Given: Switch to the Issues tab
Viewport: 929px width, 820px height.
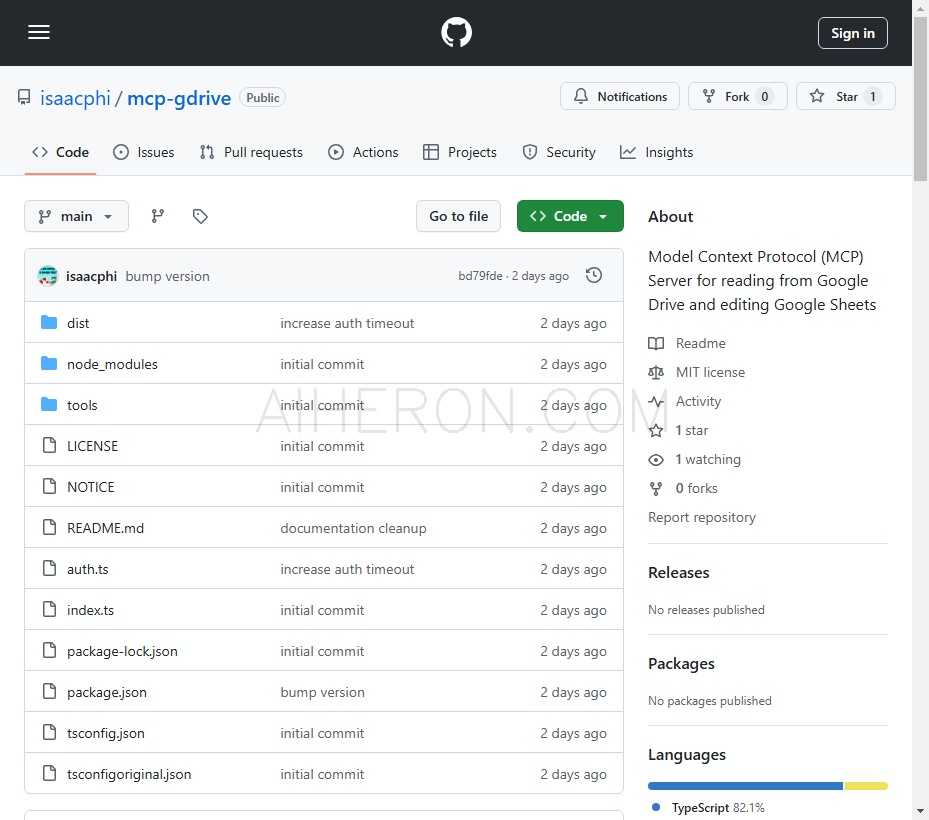Looking at the screenshot, I should click(143, 152).
